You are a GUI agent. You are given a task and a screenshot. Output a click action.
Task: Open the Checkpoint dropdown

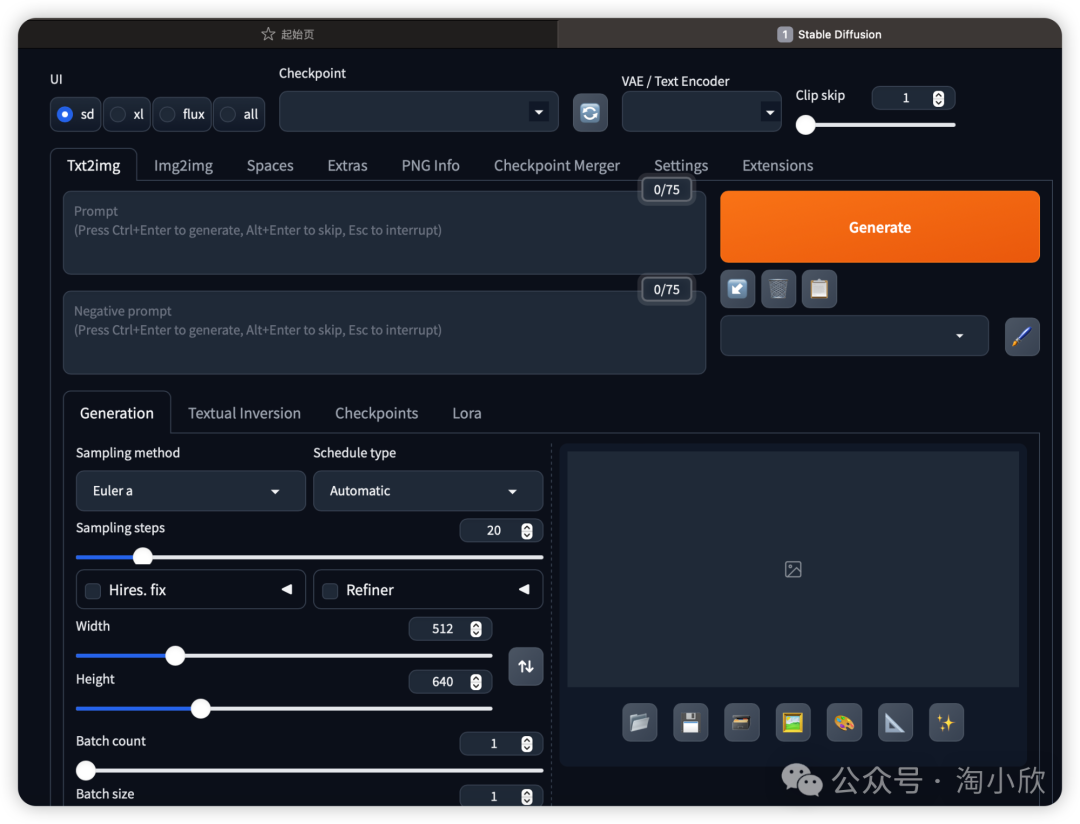coord(419,112)
